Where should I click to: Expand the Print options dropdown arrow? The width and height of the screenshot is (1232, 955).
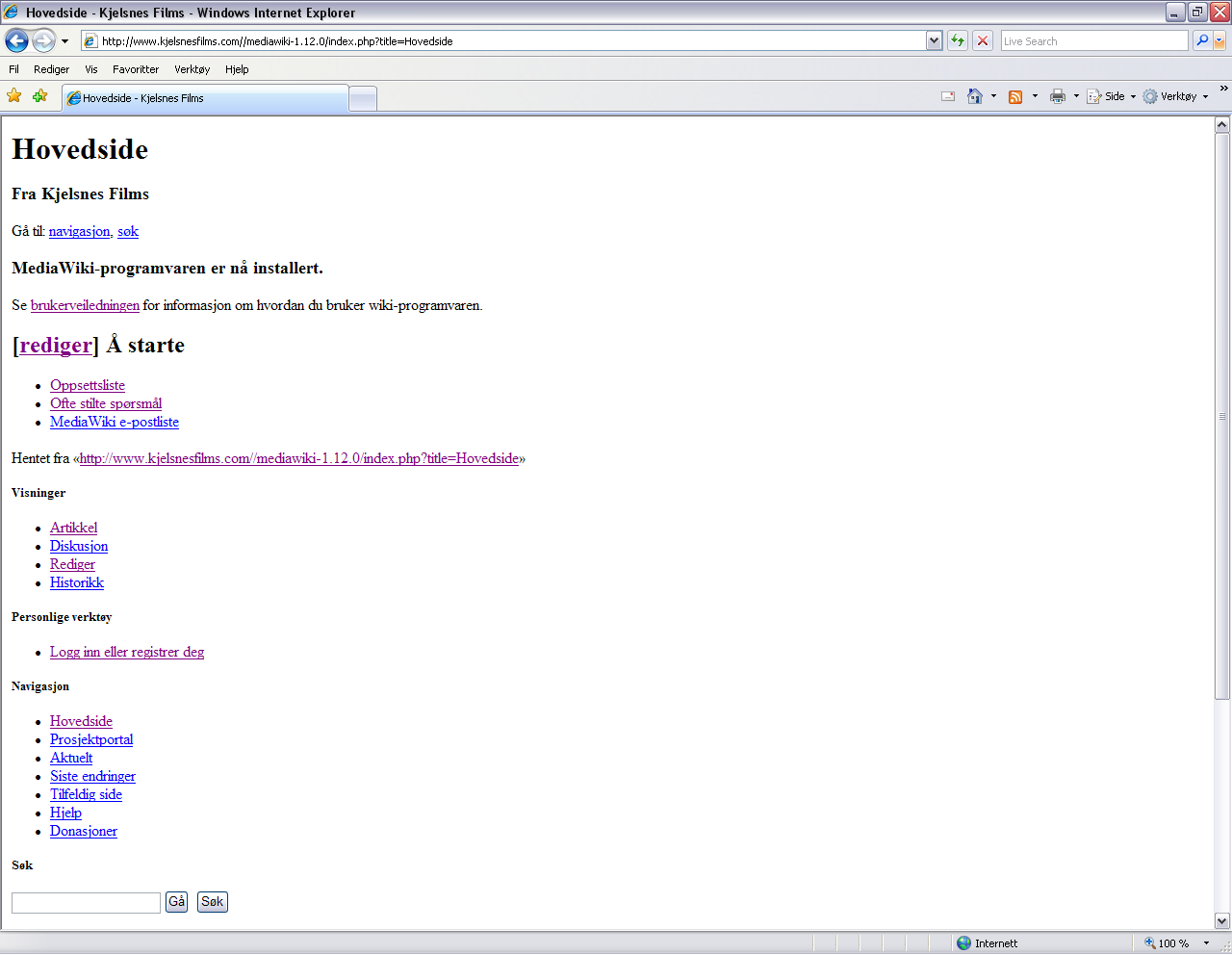1076,96
